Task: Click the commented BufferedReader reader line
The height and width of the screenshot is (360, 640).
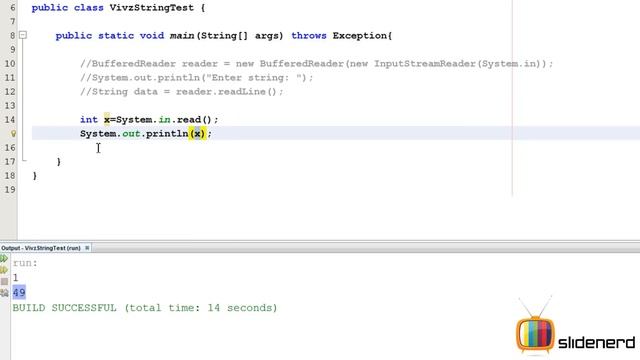Action: pyautogui.click(x=316, y=64)
